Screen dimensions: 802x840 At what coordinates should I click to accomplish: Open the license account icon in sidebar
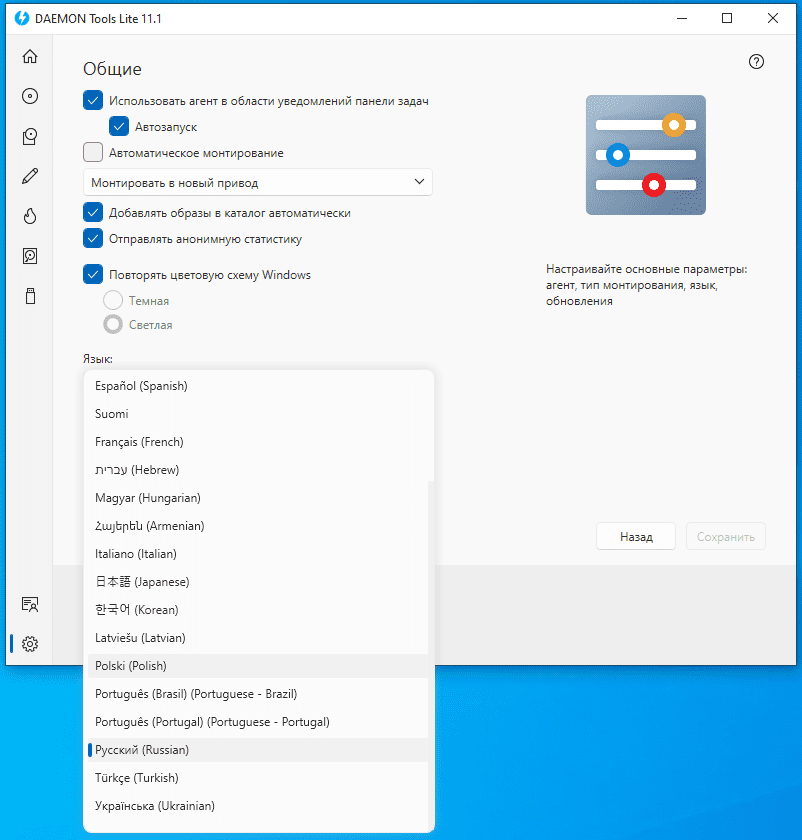point(30,604)
